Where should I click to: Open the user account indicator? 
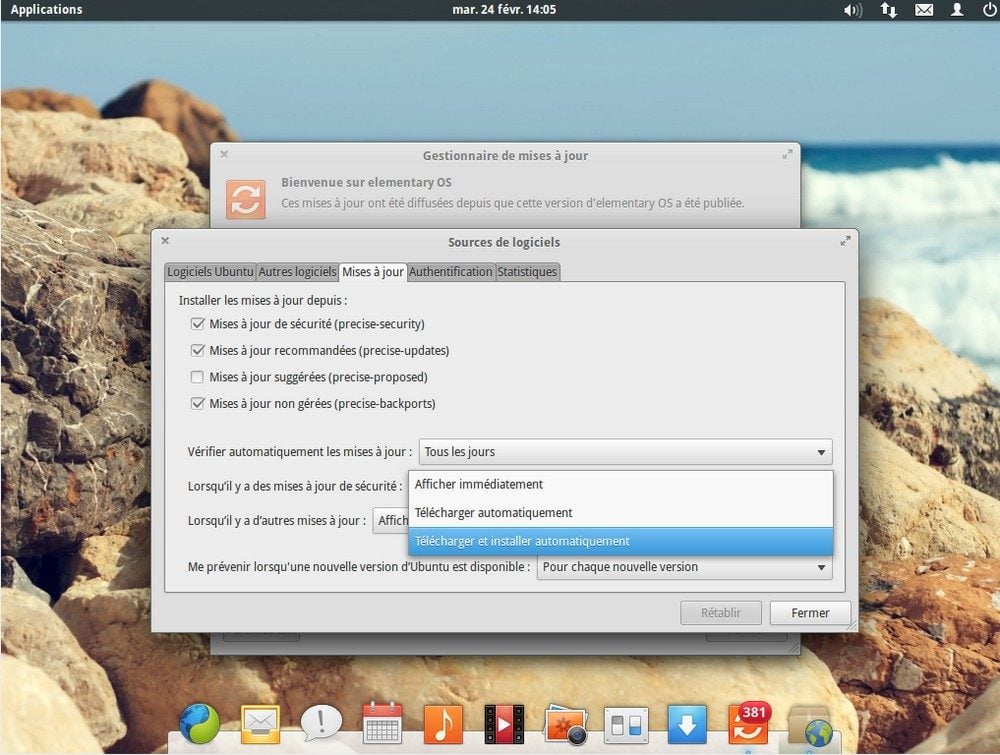[957, 10]
